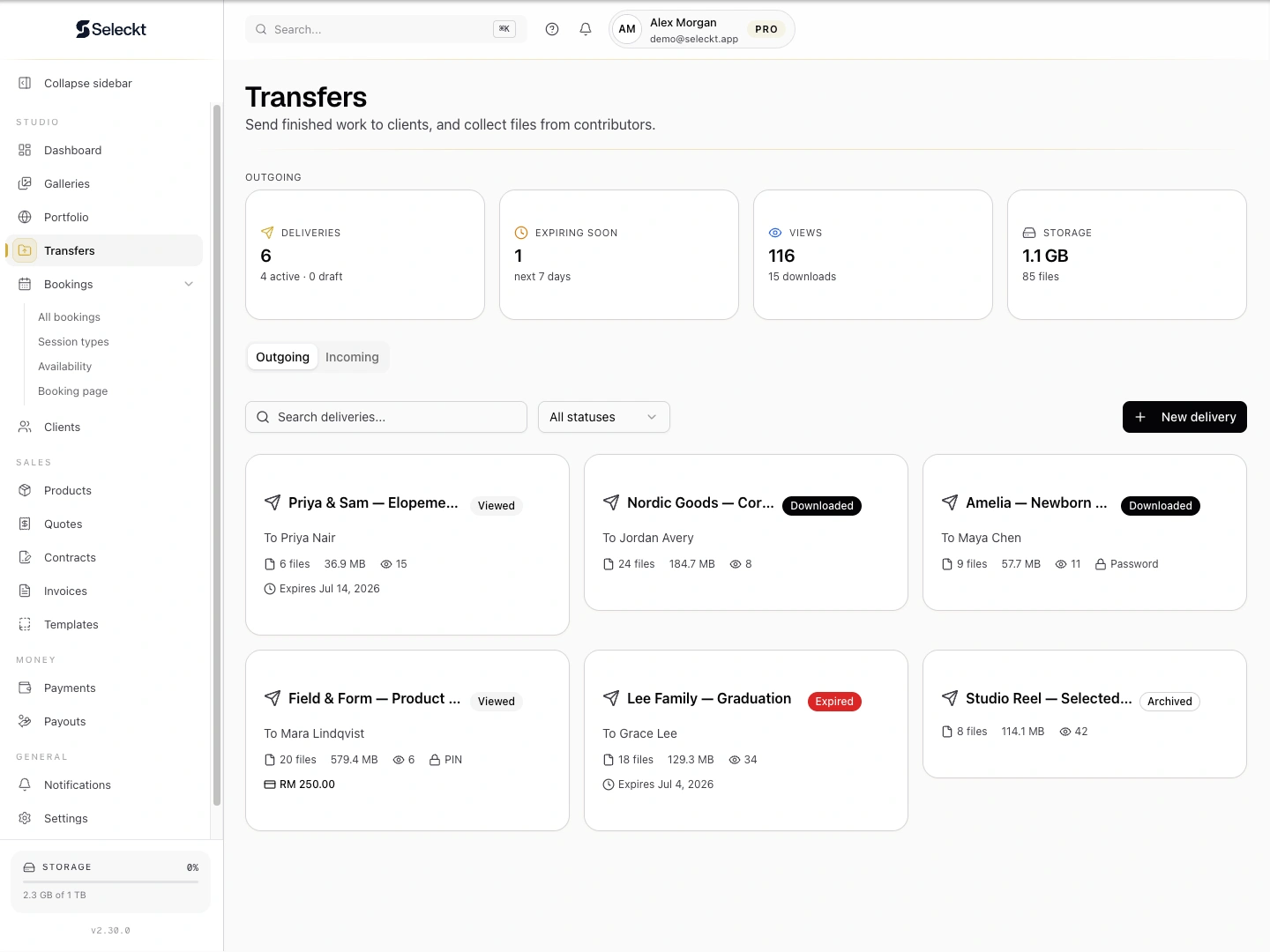
Task: Click the Invoices sidebar icon
Action: click(x=25, y=591)
